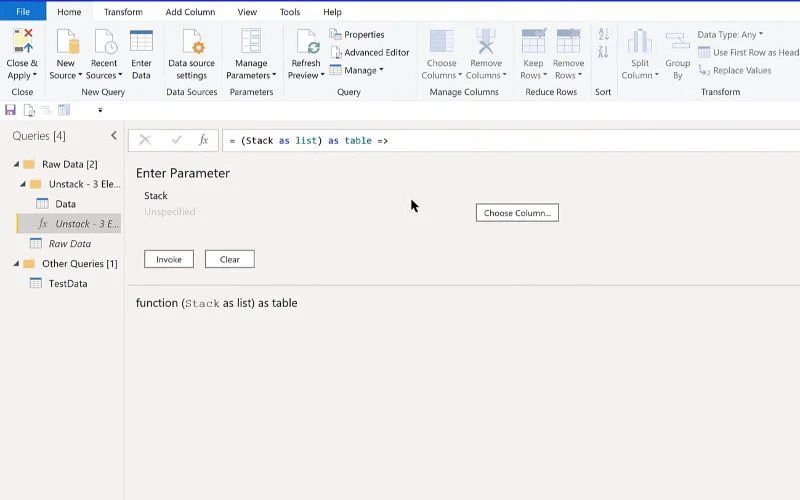
Task: Click the Refresh Preview icon
Action: coord(308,41)
